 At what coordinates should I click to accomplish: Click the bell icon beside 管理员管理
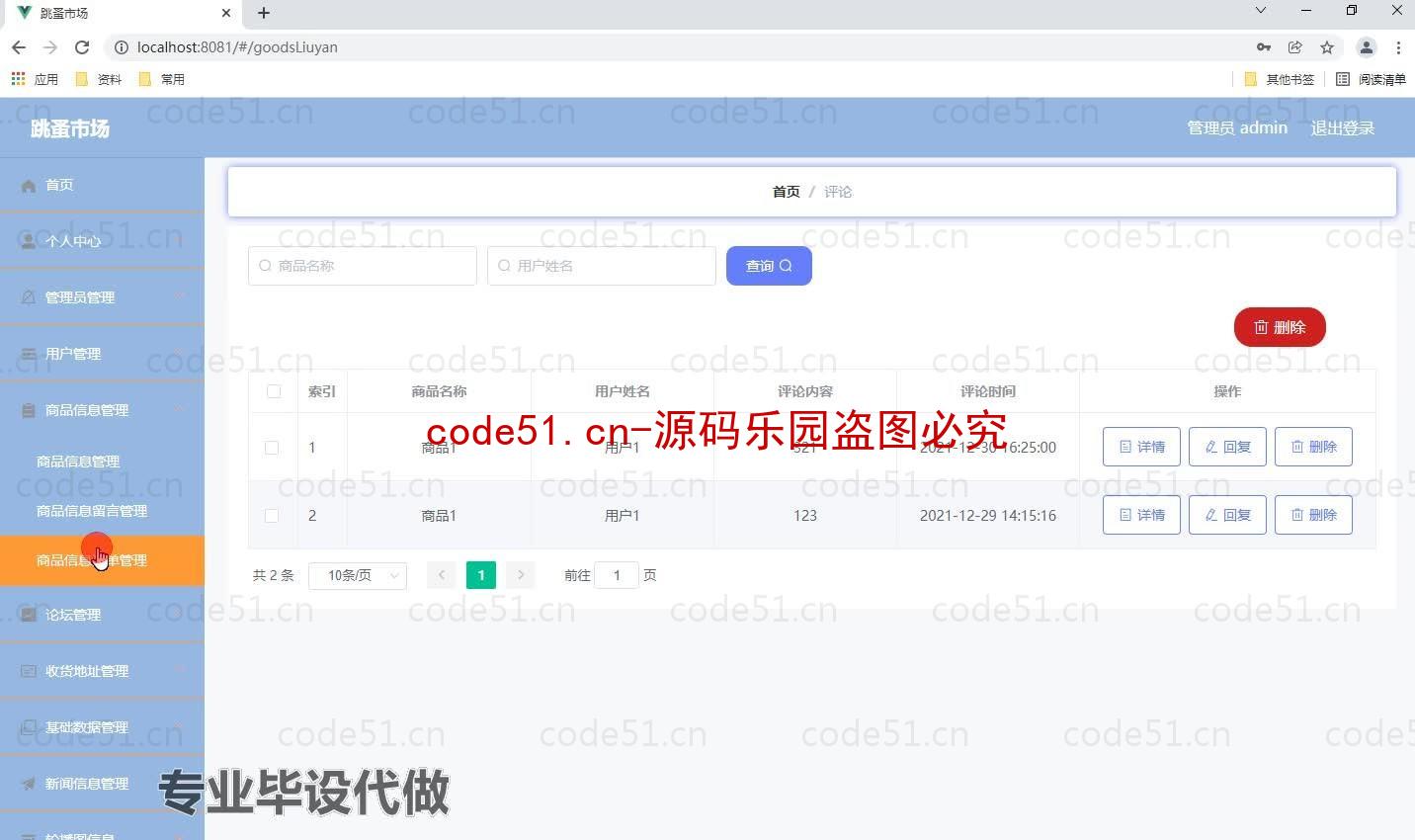(x=28, y=297)
